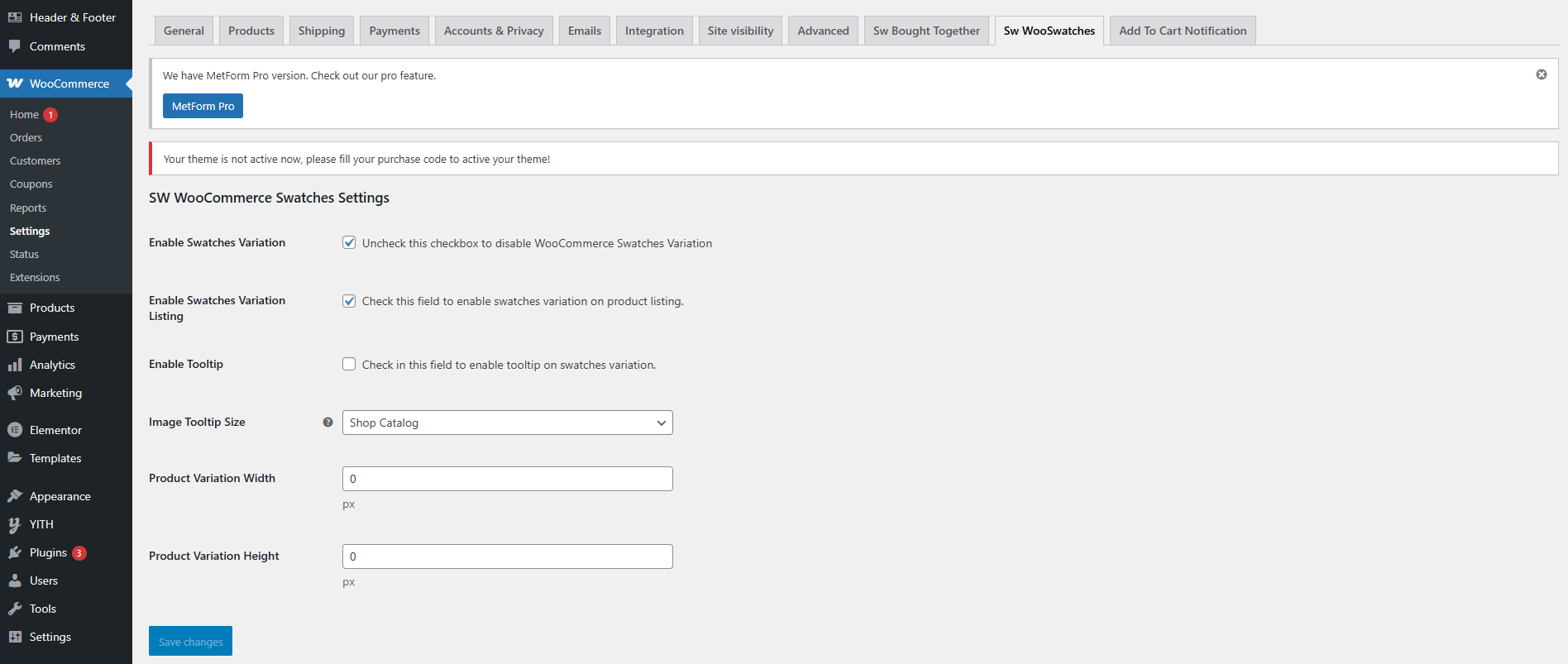Open the Appearance paintbrush icon
Image resolution: width=1568 pixels, height=664 pixels.
tap(15, 496)
